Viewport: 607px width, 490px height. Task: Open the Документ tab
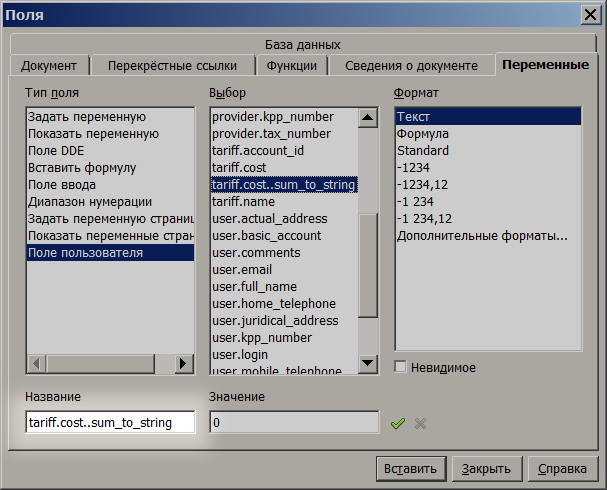pos(49,65)
